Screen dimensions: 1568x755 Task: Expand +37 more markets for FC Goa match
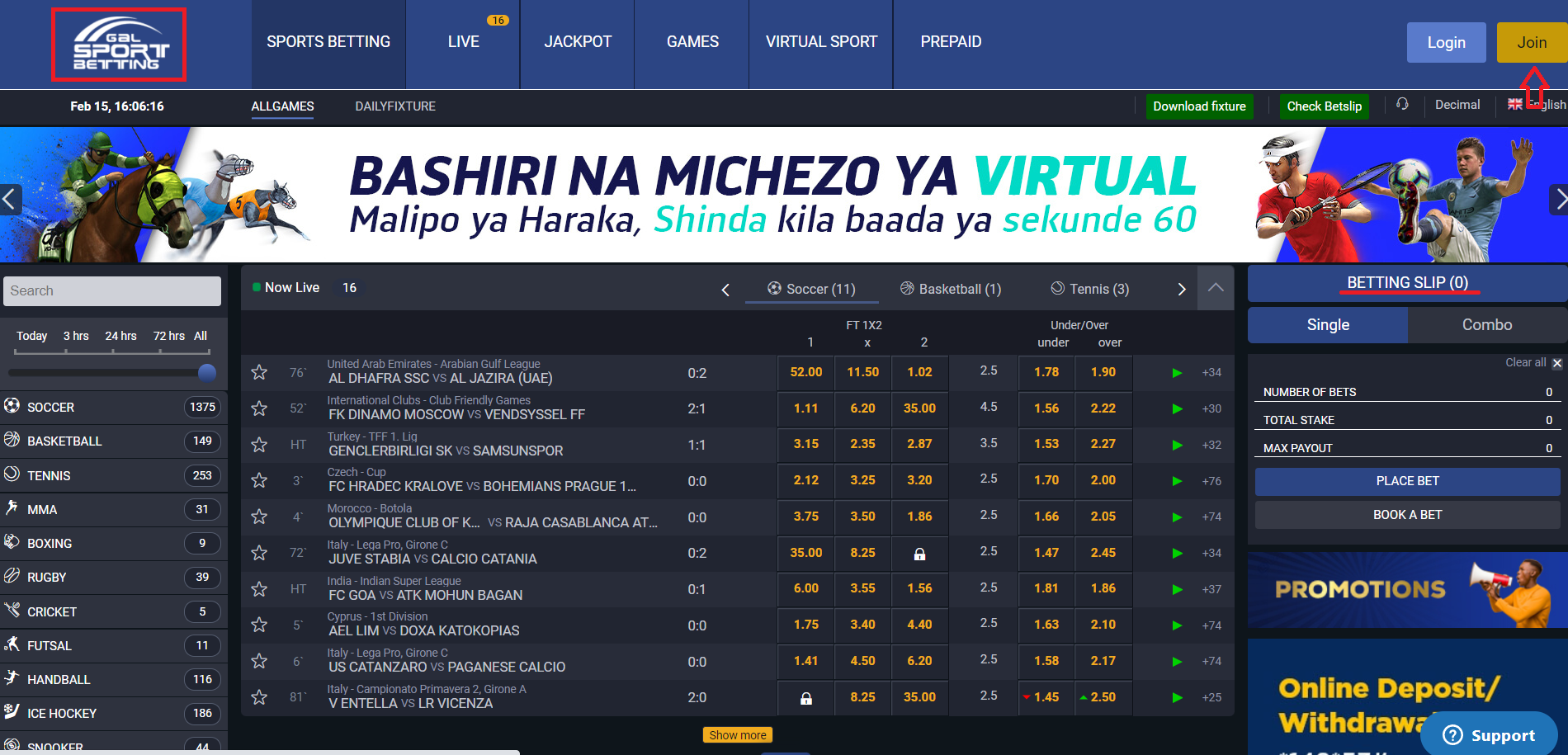(1211, 589)
